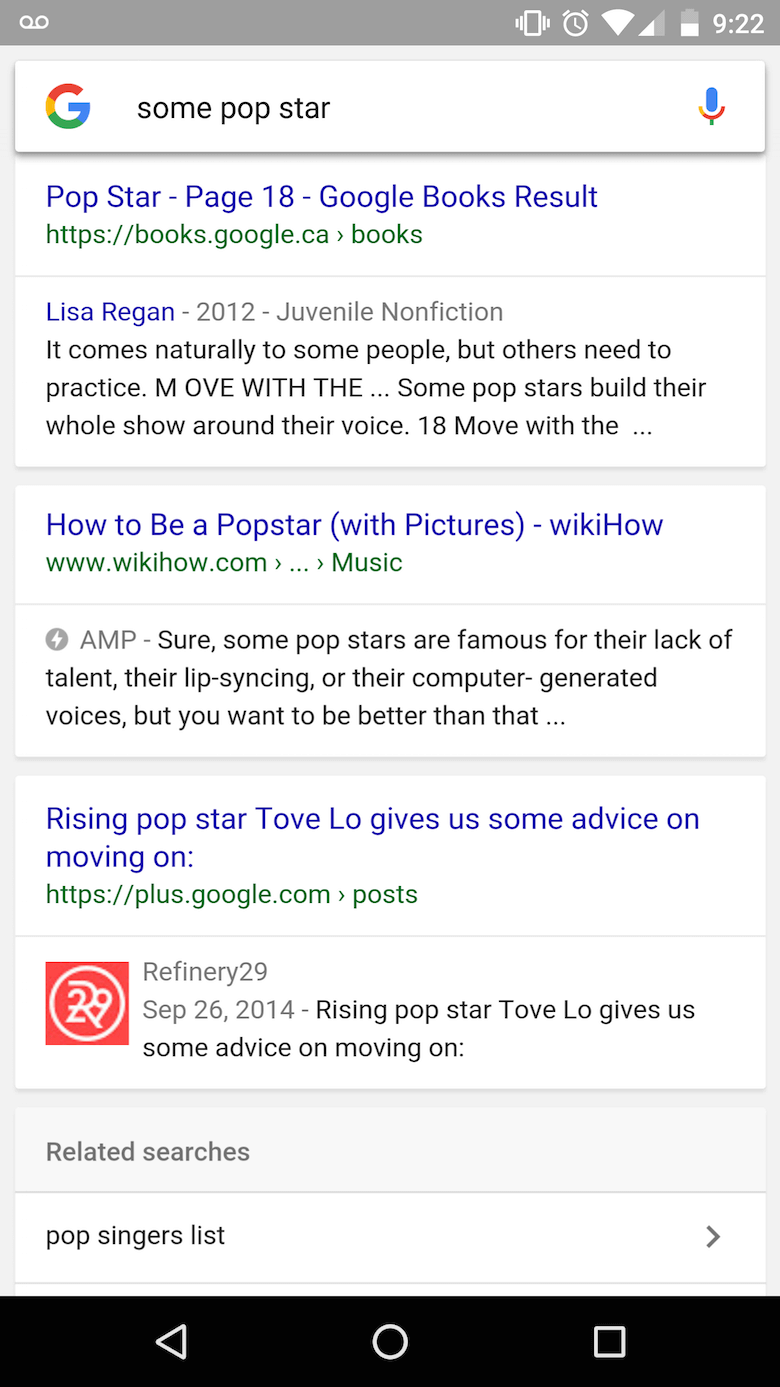Check the voicemail notification icon

(34, 21)
